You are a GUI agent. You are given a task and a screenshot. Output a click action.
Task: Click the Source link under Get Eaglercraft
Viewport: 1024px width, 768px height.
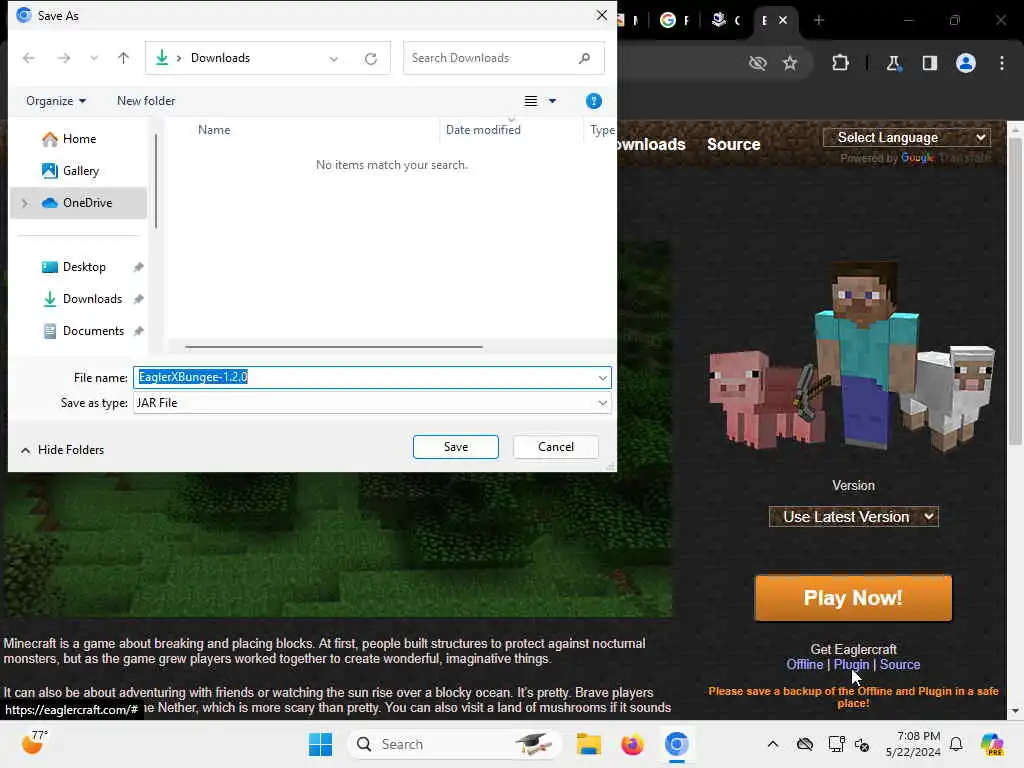[x=900, y=664]
